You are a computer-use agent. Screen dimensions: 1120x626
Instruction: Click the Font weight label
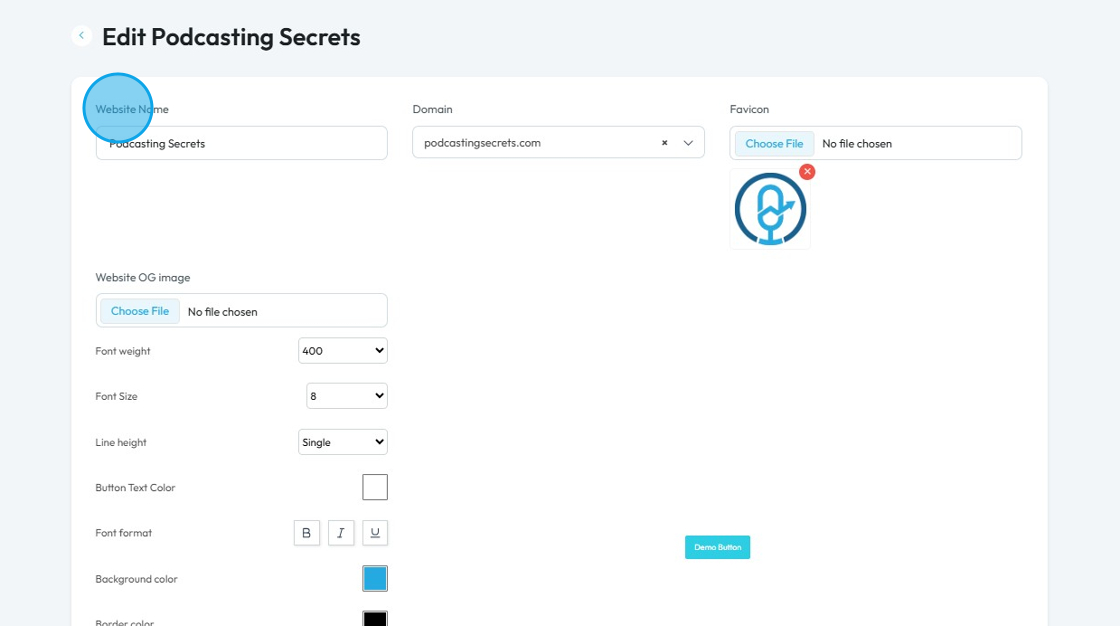click(x=123, y=351)
